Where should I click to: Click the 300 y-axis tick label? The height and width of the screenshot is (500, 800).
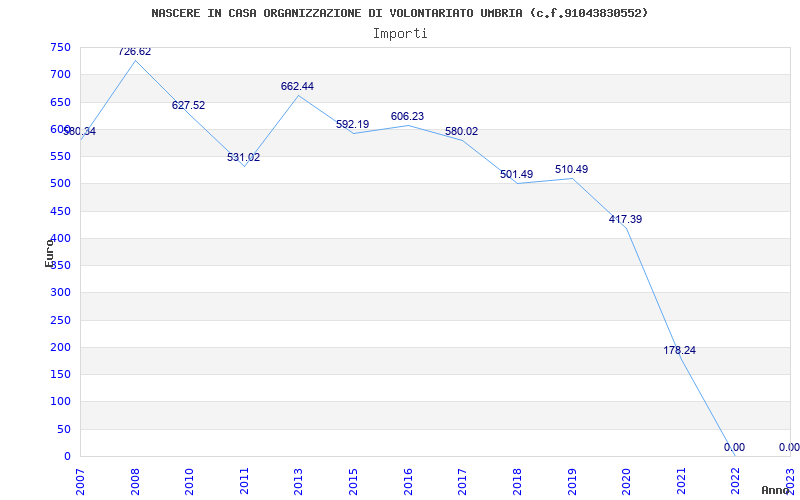(60, 293)
